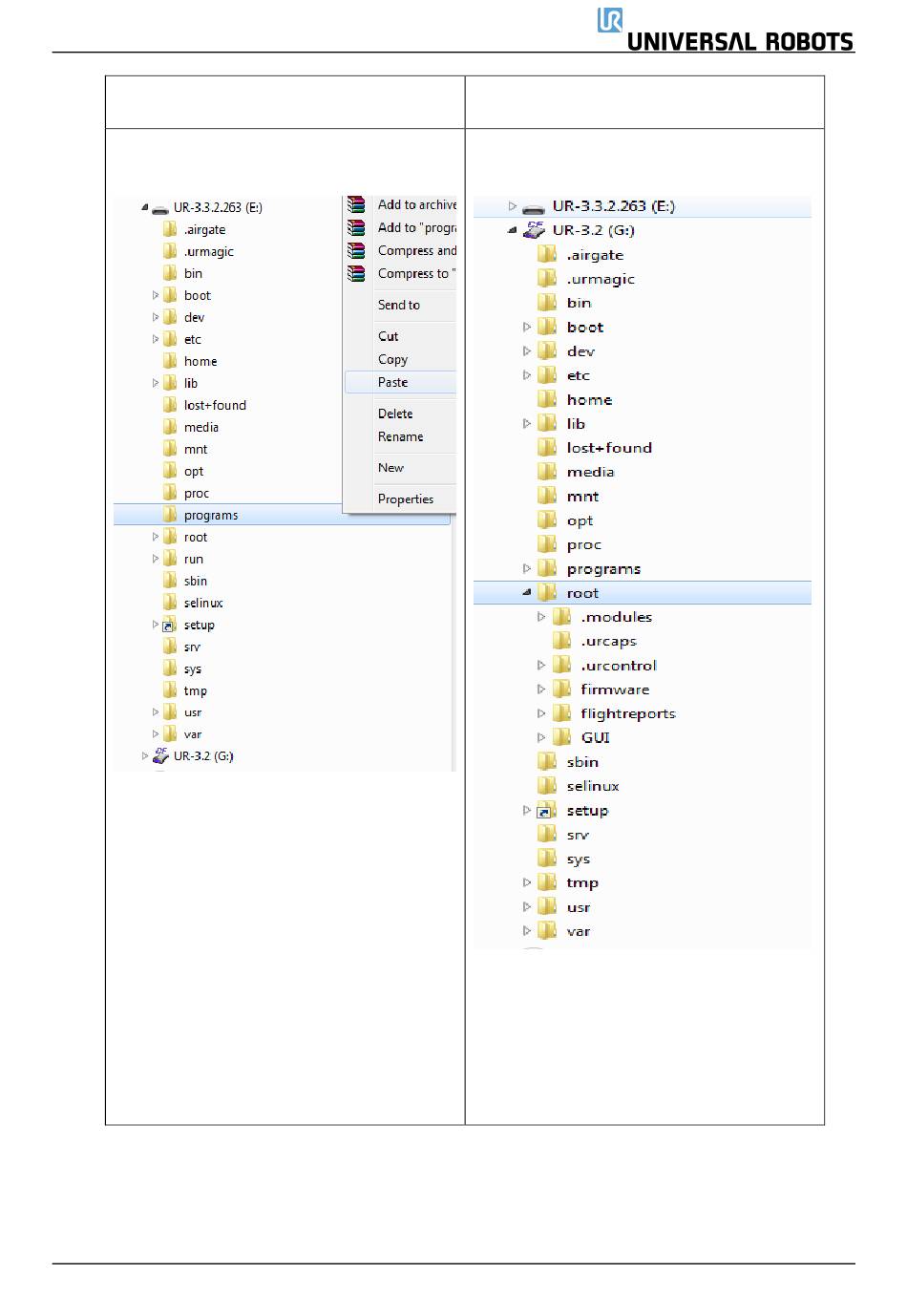Expand the boot folder under drive E:
Image resolution: width=907 pixels, height=1316 pixels.
[156, 295]
